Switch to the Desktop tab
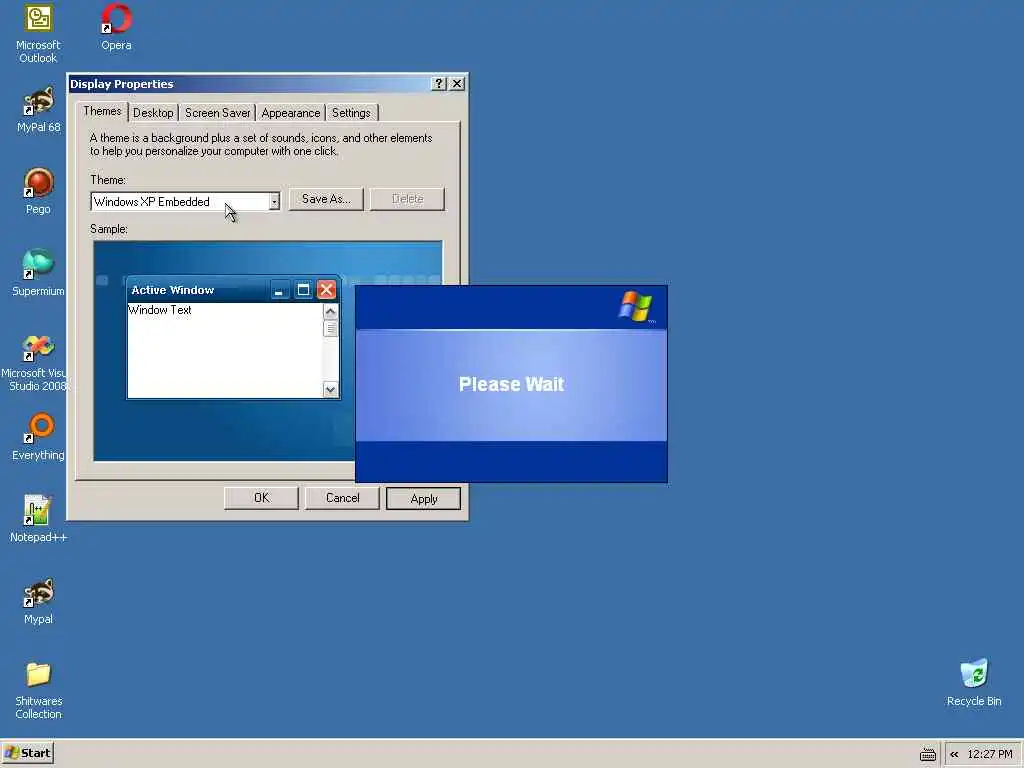1024x768 pixels. point(153,113)
